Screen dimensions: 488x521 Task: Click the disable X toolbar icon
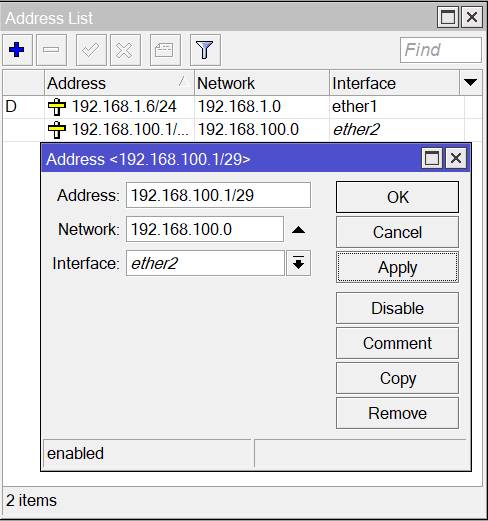coord(125,50)
